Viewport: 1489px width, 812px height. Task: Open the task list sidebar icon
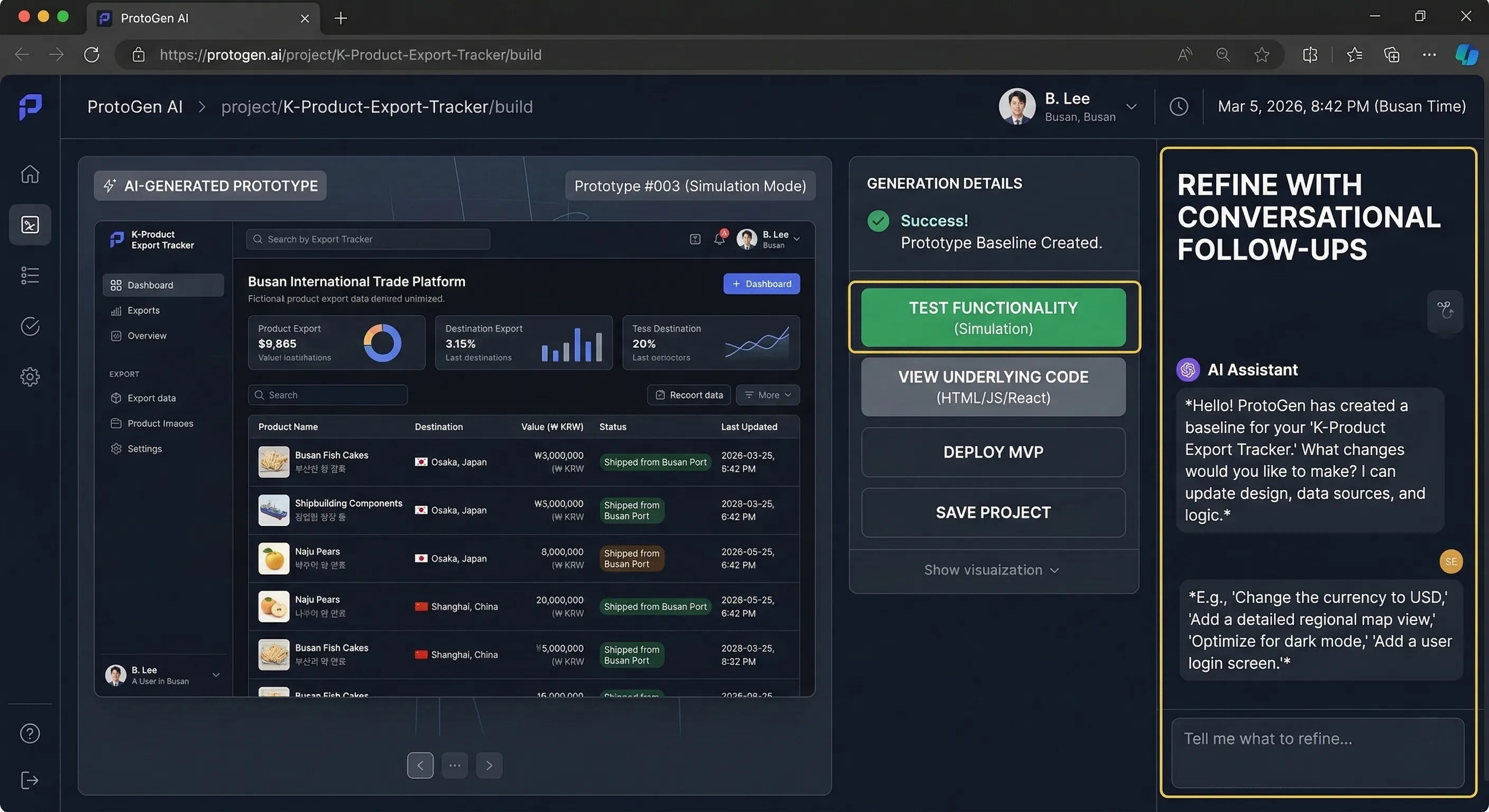(x=30, y=275)
